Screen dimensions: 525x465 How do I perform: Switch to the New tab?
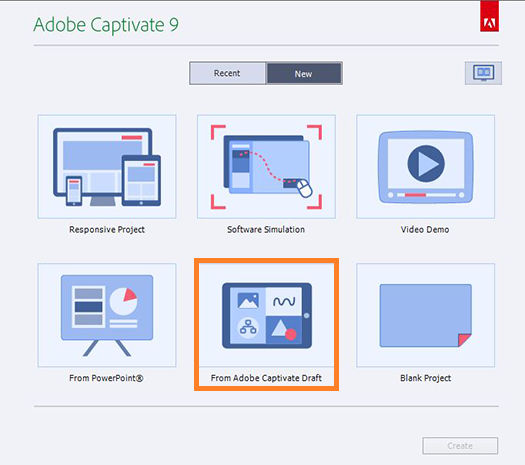(304, 73)
